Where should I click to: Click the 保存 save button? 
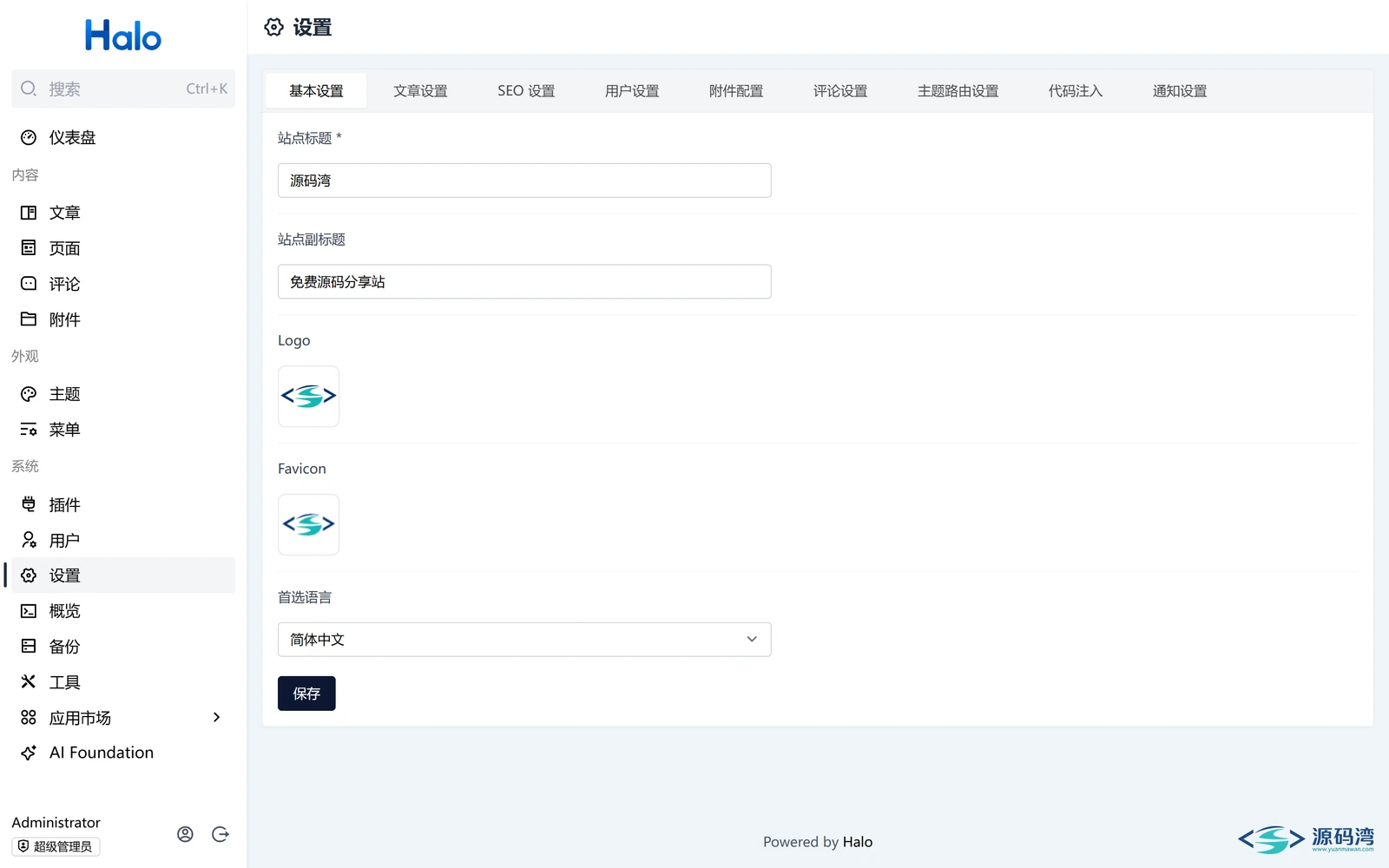click(x=306, y=694)
